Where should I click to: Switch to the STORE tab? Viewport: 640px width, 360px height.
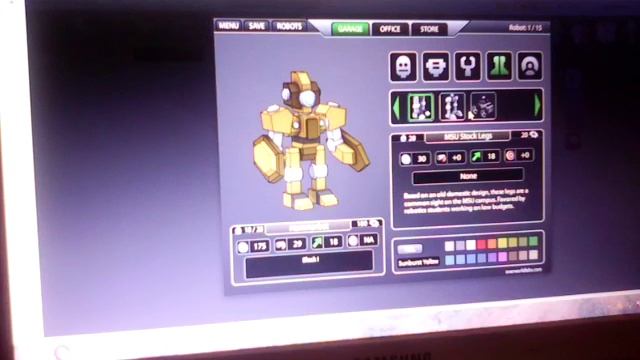[429, 29]
